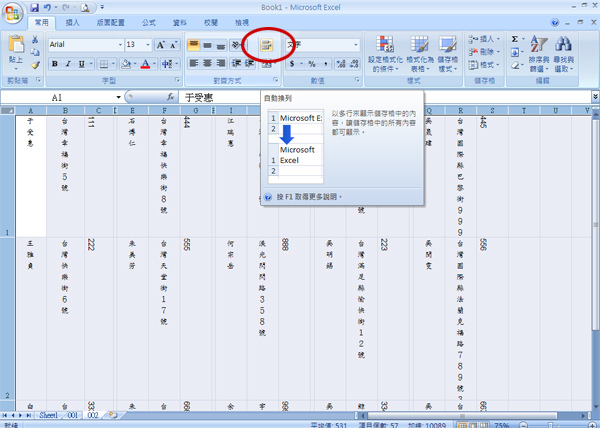
Task: Switch to the Sheet1 worksheet tab
Action: pos(49,415)
